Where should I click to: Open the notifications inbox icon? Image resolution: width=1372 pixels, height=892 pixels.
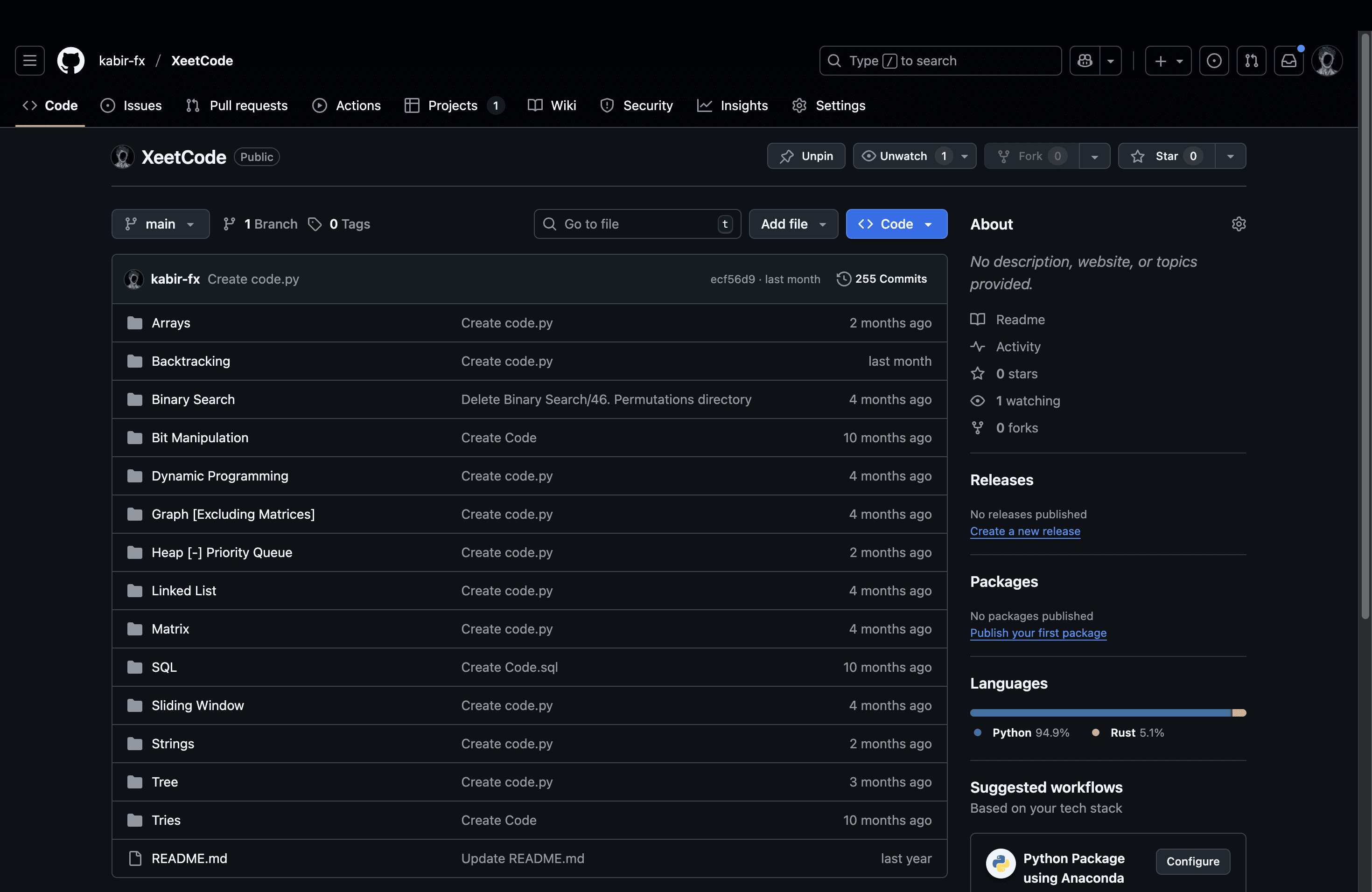(1288, 61)
